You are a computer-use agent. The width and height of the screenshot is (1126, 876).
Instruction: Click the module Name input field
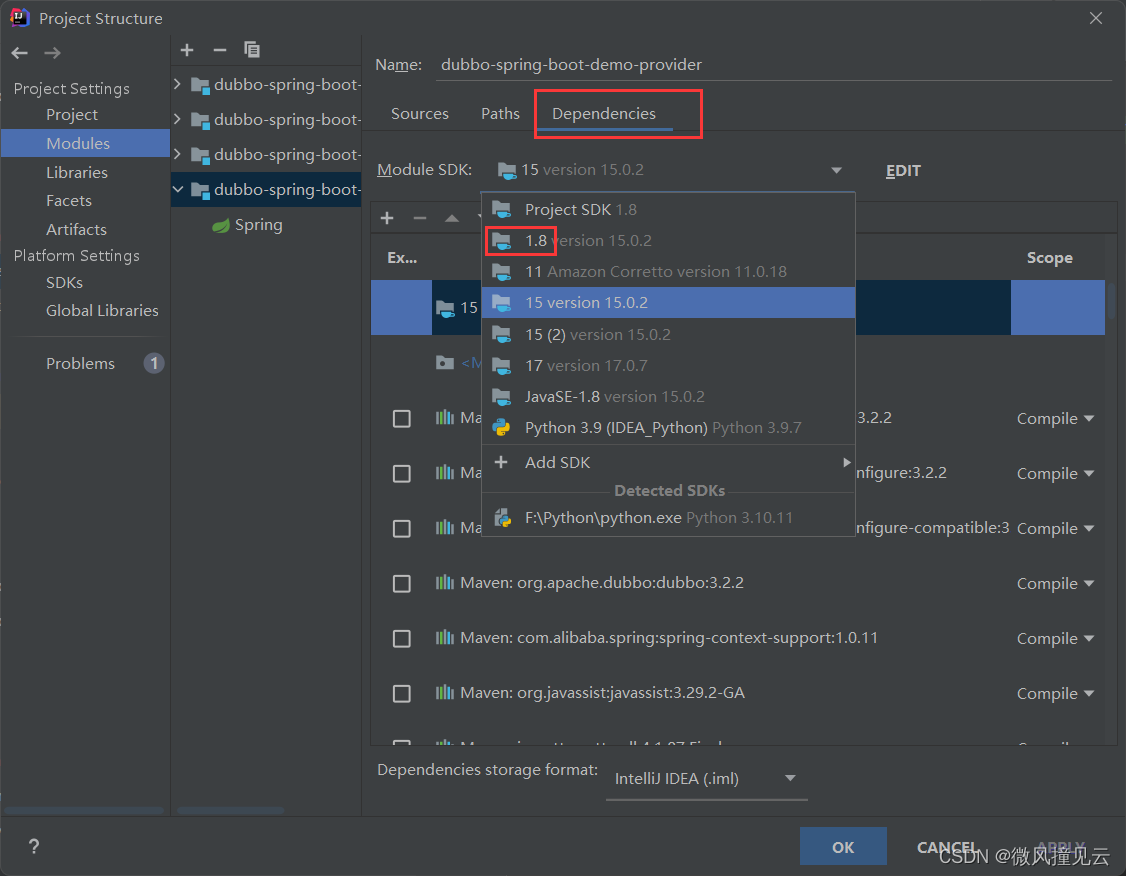pos(773,65)
